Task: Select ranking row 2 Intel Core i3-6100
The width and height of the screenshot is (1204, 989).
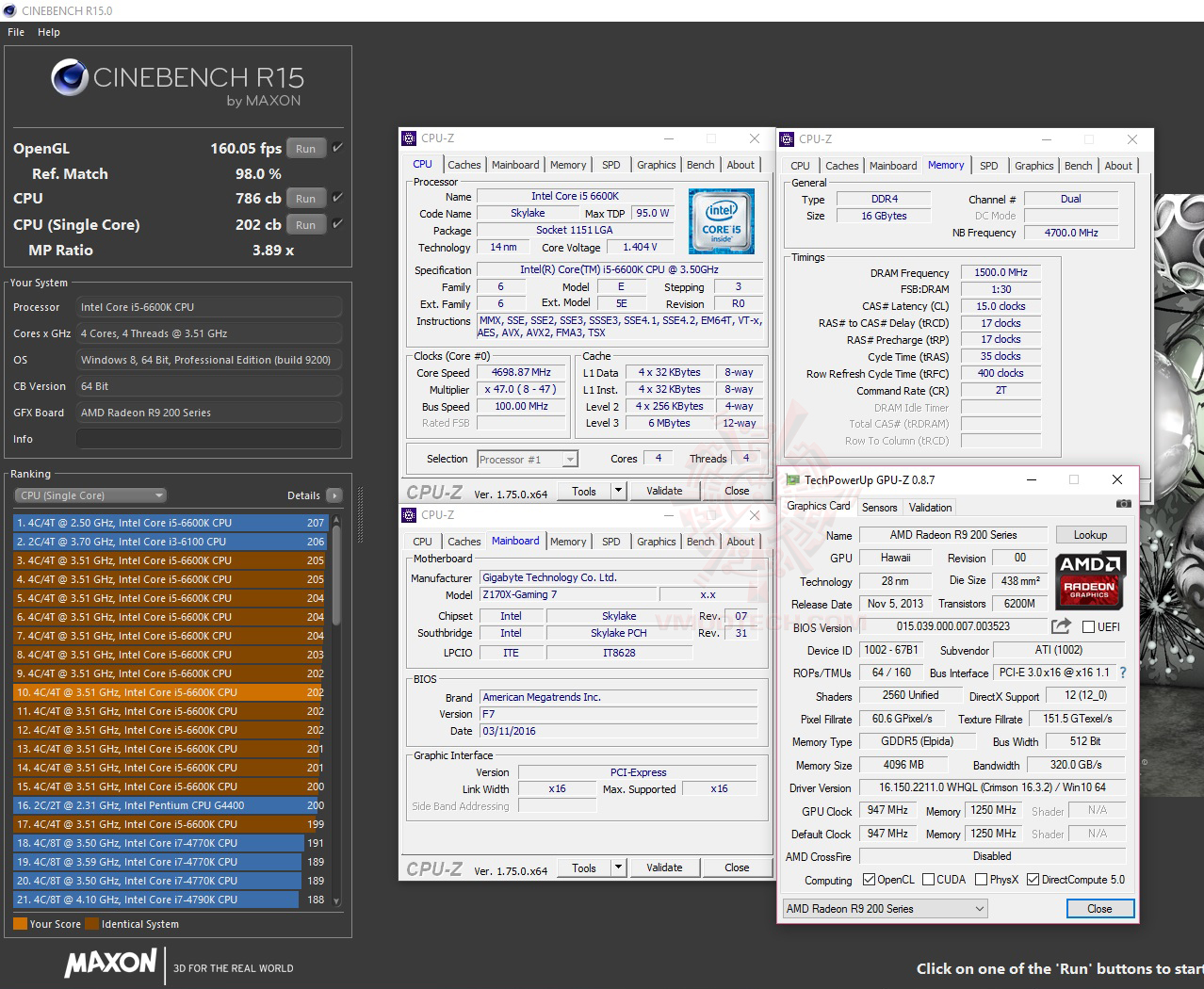Action: point(170,542)
